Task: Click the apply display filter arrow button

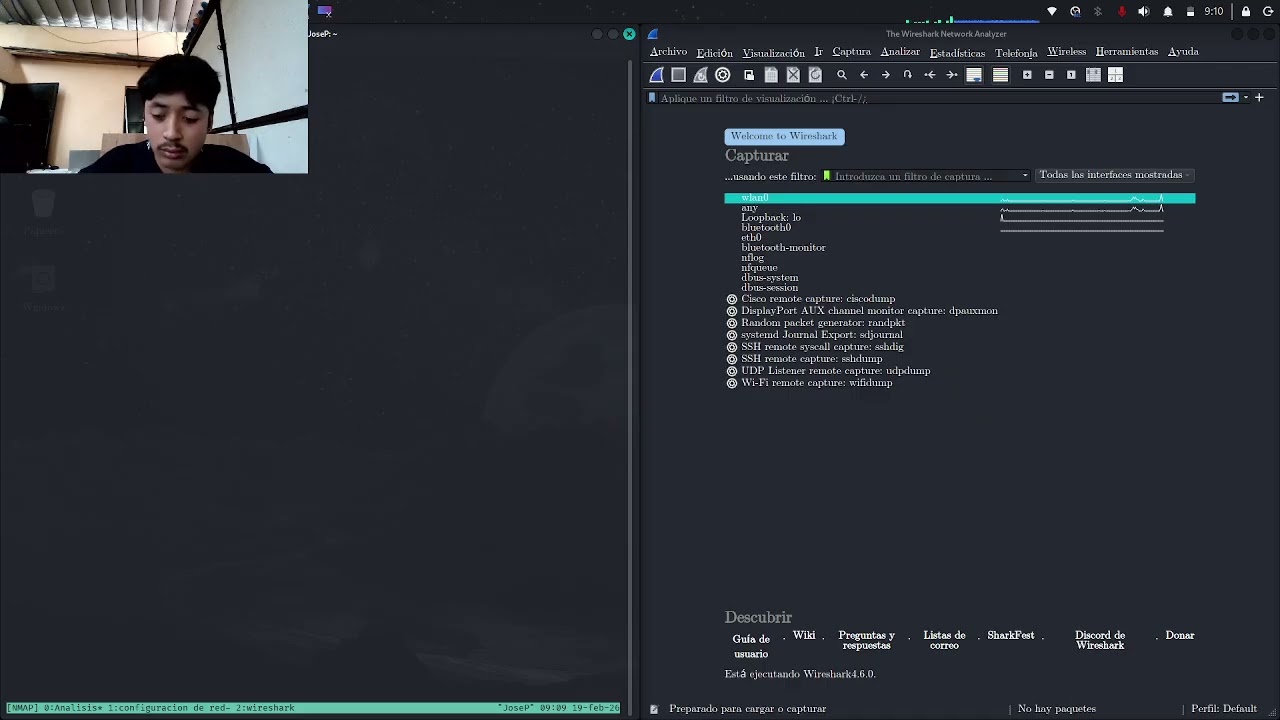Action: 1230,98
